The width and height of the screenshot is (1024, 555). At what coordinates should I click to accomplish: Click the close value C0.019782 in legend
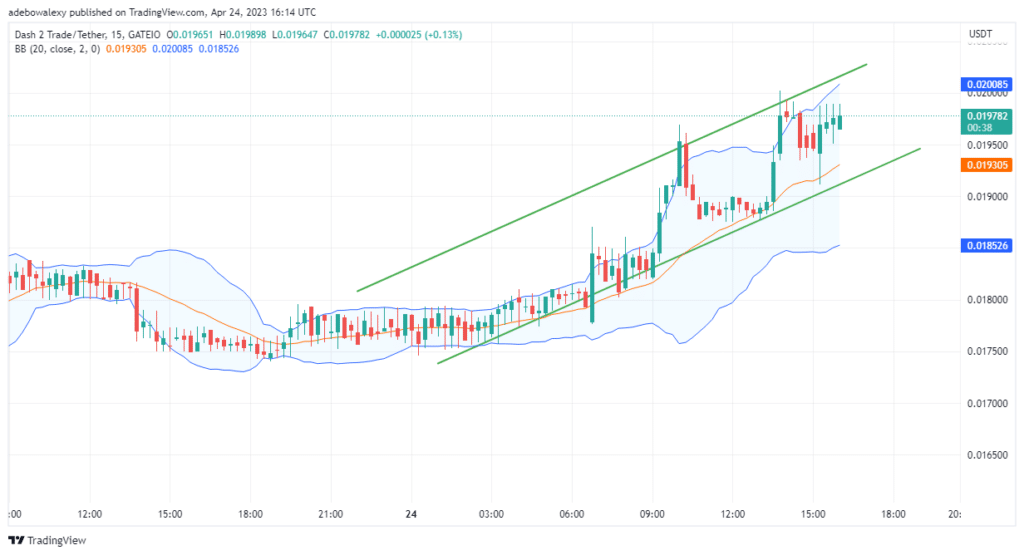pyautogui.click(x=347, y=35)
